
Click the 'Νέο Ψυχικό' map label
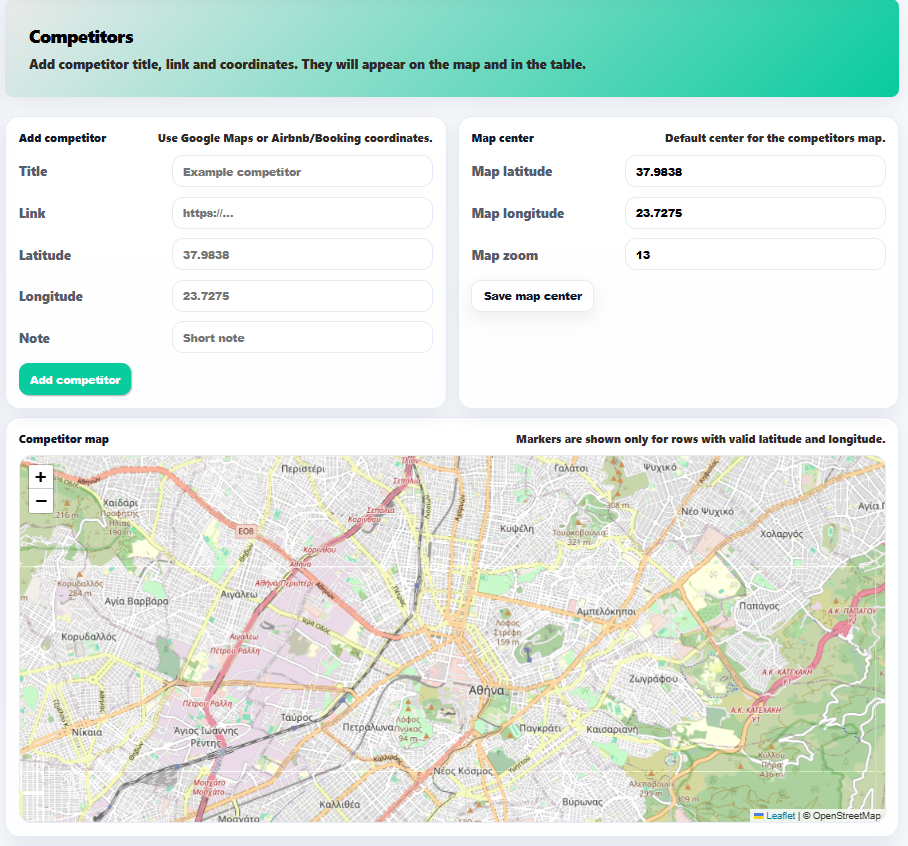click(x=707, y=511)
